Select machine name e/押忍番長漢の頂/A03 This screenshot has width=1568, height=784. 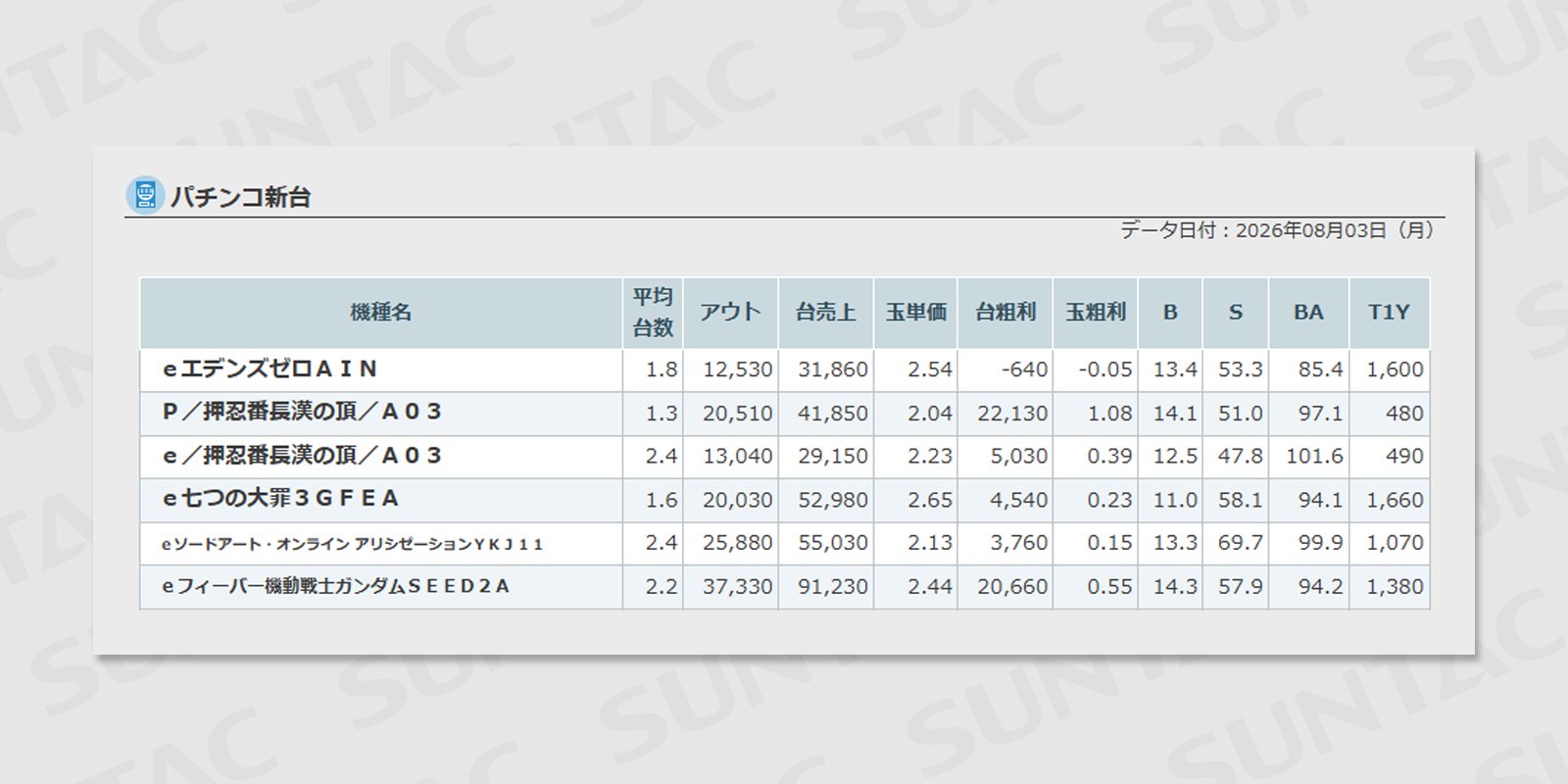[302, 456]
